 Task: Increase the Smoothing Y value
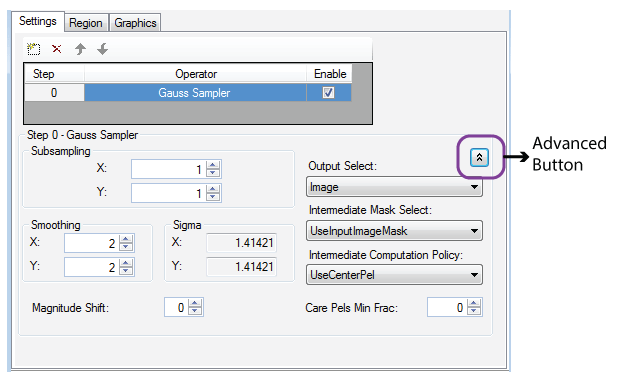tap(126, 263)
